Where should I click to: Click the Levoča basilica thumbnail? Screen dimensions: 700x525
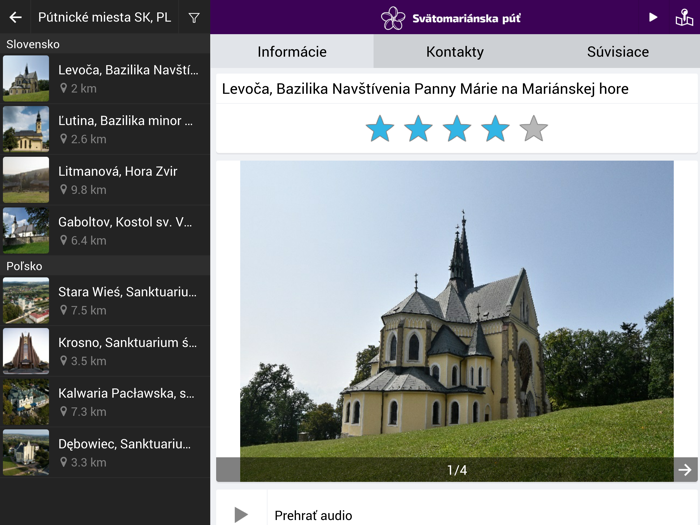click(26, 79)
